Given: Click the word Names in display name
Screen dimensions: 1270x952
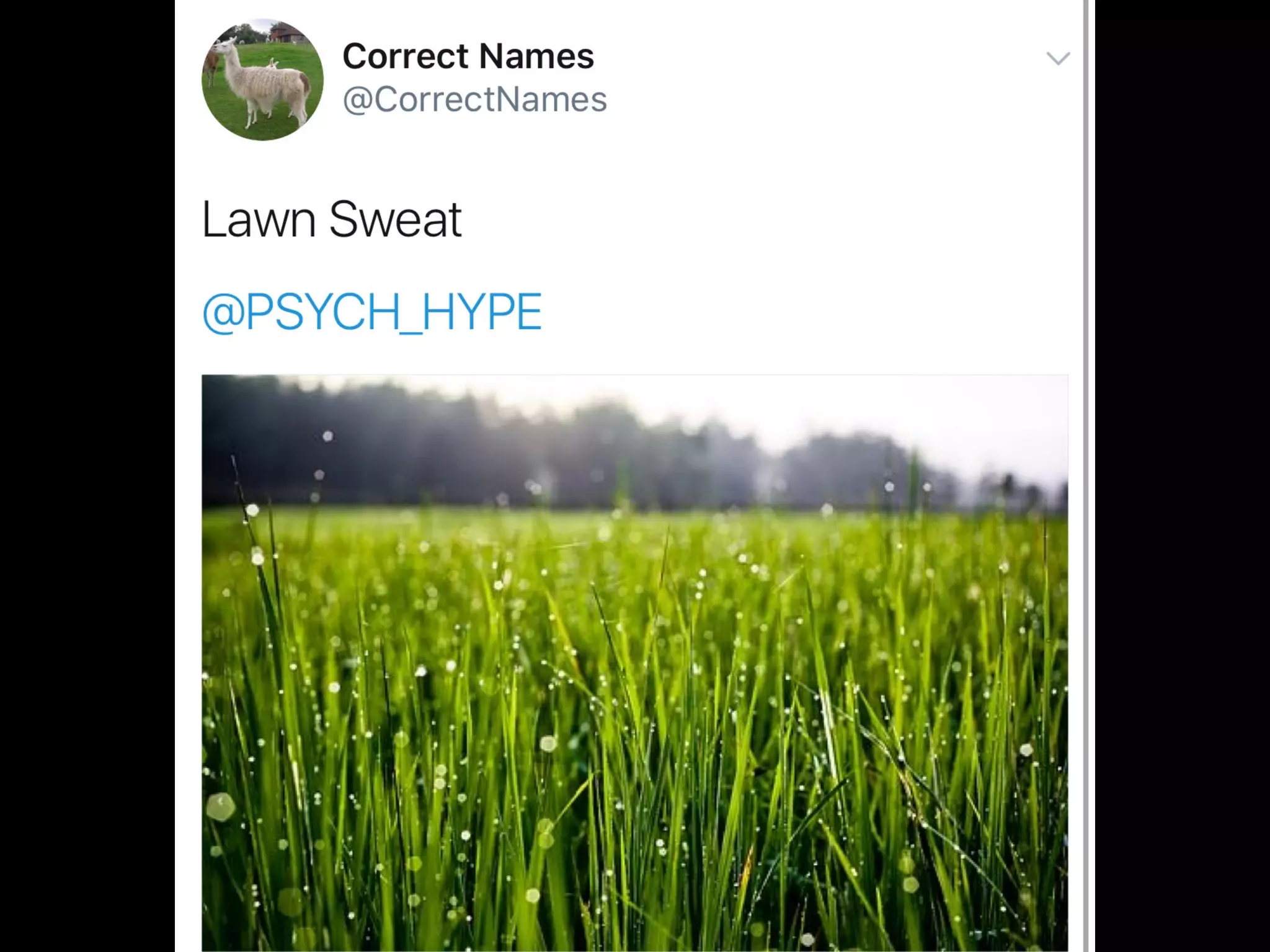Looking at the screenshot, I should (536, 56).
